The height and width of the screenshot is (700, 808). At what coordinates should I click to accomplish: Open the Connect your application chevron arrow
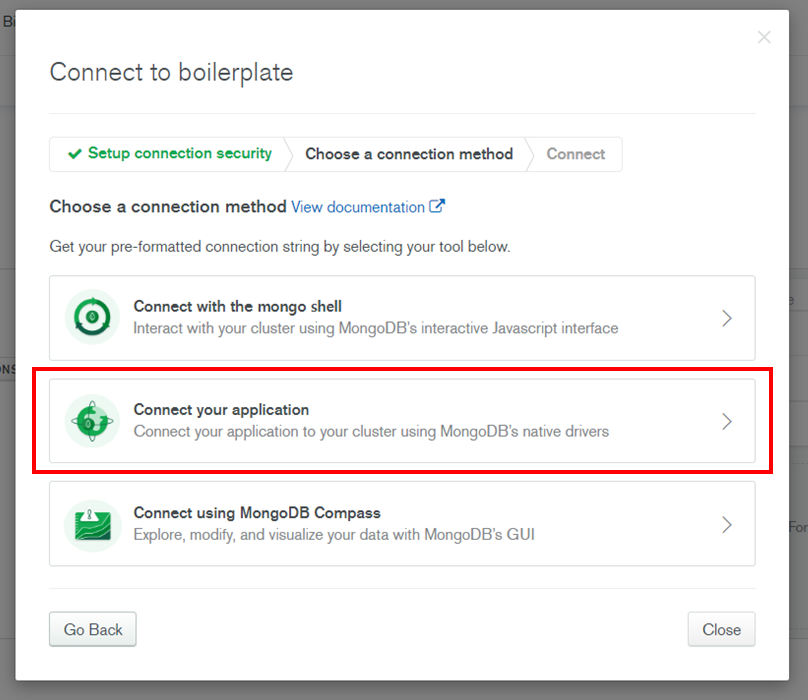point(727,421)
